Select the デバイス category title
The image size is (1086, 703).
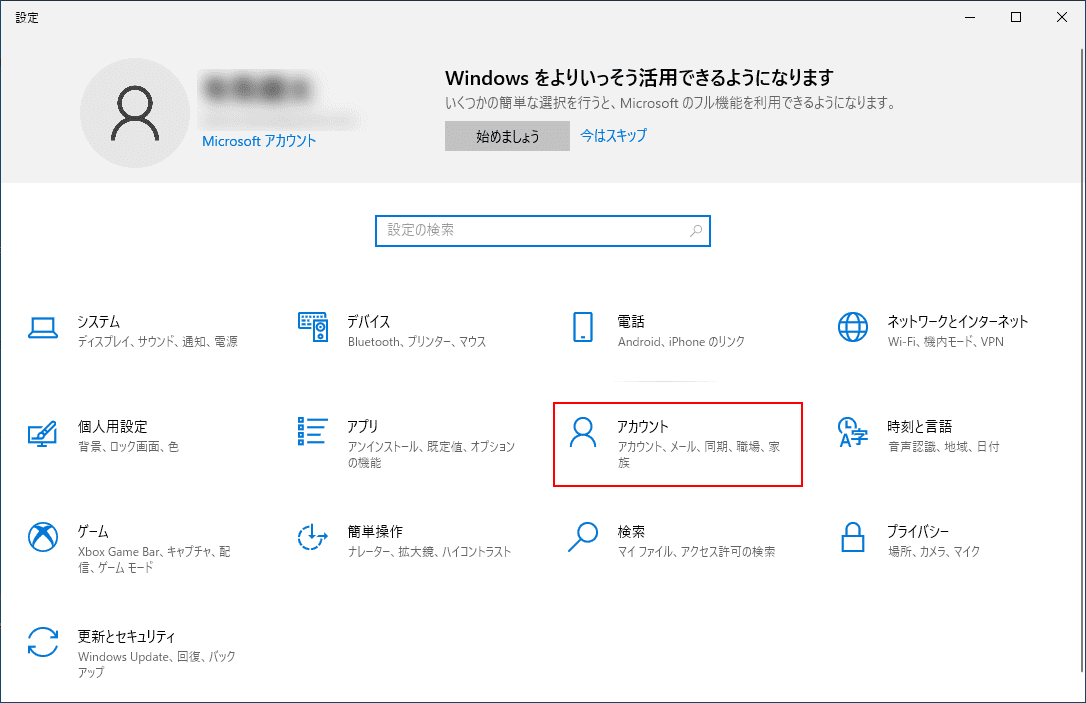[x=369, y=321]
